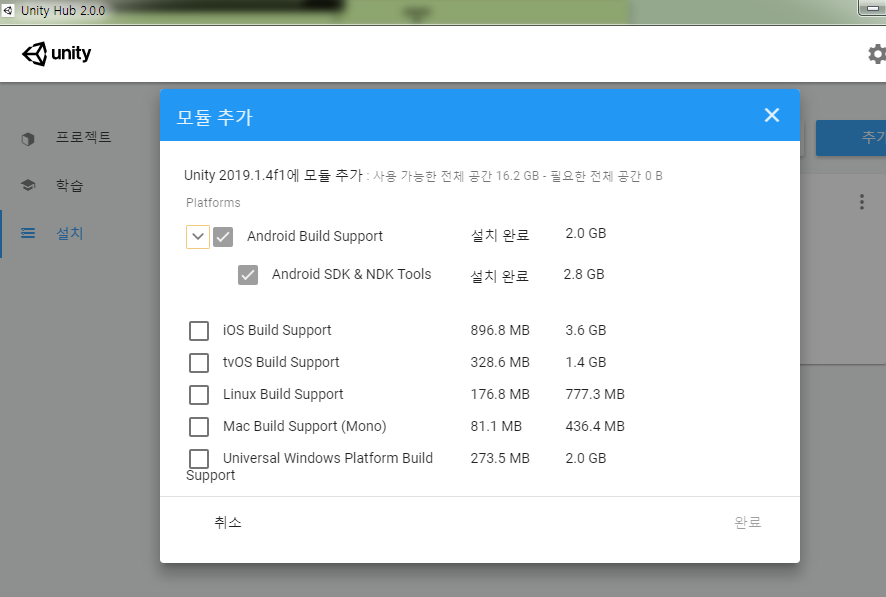Minimize the Unity Hub window
886x597 pixels.
pyautogui.click(x=872, y=8)
